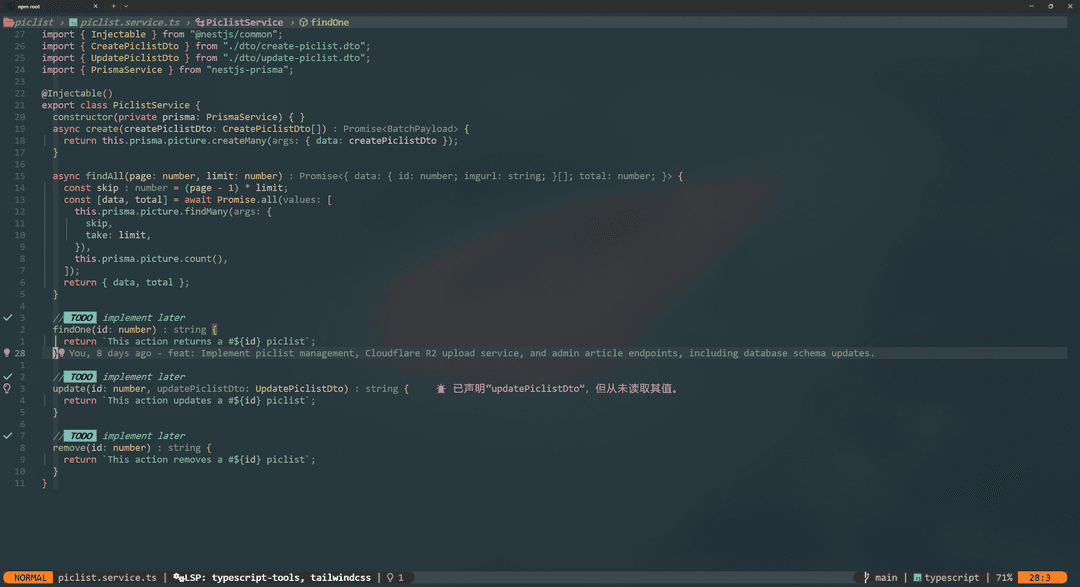1080x587 pixels.
Task: Click the checkmark sign beside the remove TODO
Action: (x=8, y=436)
